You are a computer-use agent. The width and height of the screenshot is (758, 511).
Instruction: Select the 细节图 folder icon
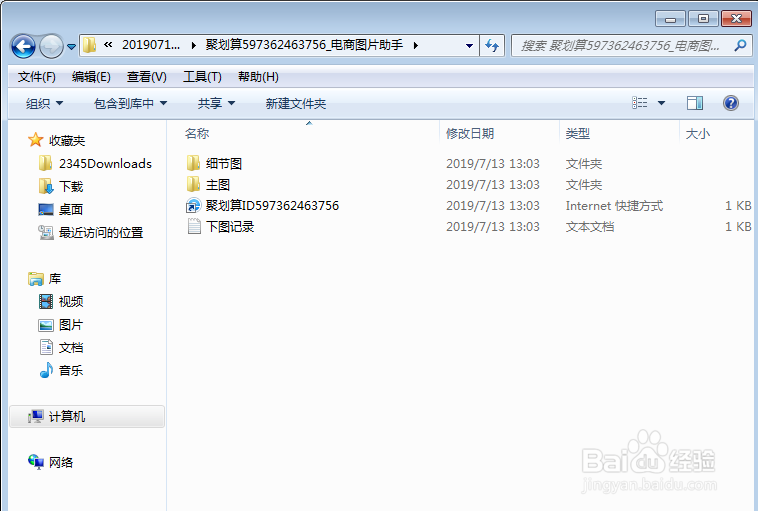point(193,163)
